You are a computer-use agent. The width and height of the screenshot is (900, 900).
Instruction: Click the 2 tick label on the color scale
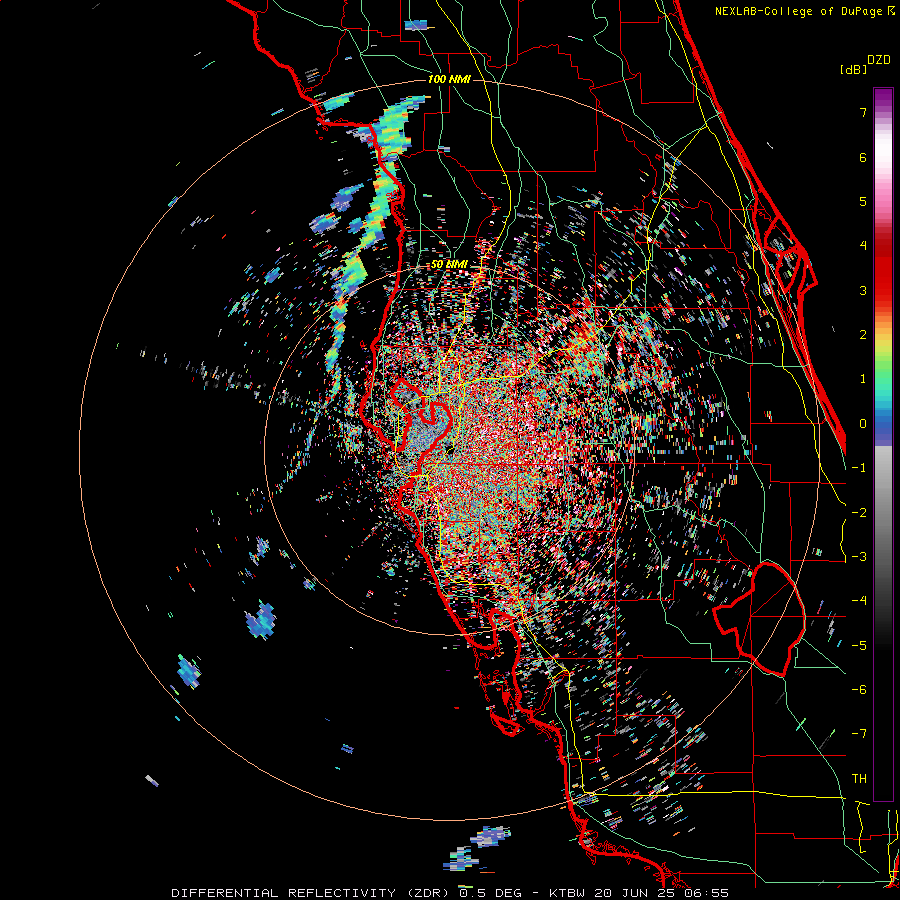click(863, 335)
